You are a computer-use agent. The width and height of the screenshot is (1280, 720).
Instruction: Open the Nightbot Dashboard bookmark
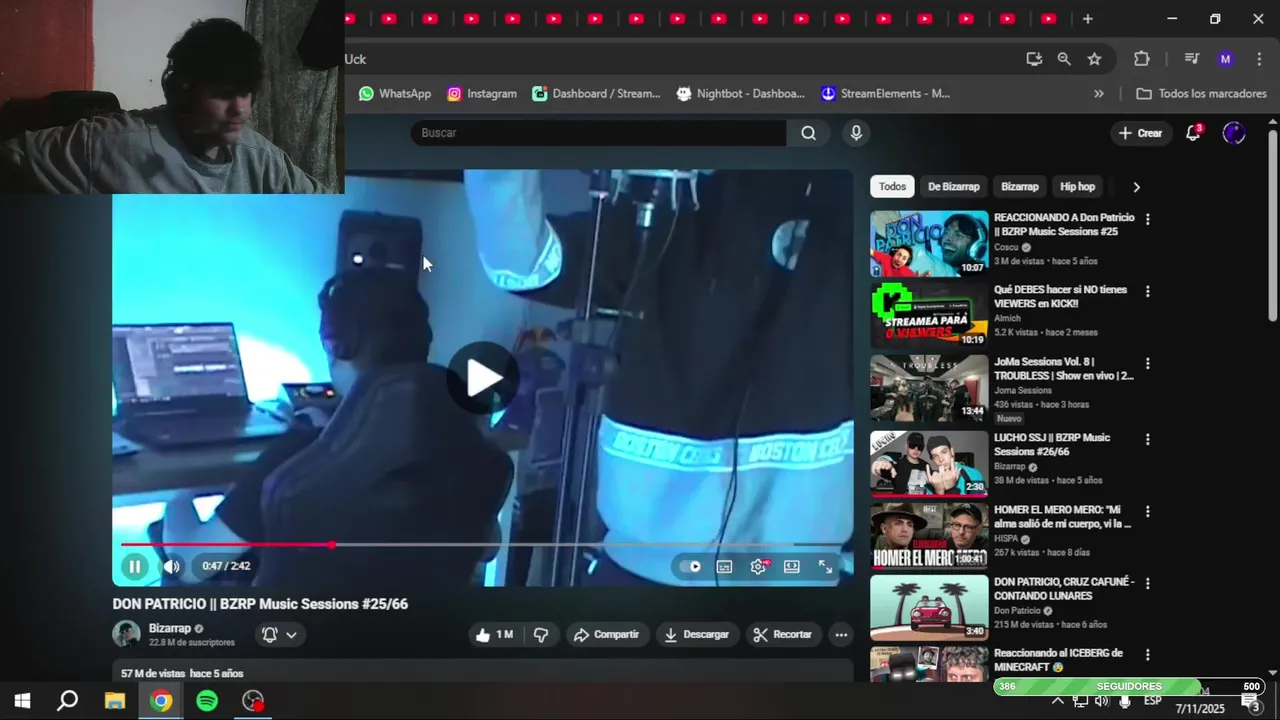[740, 93]
